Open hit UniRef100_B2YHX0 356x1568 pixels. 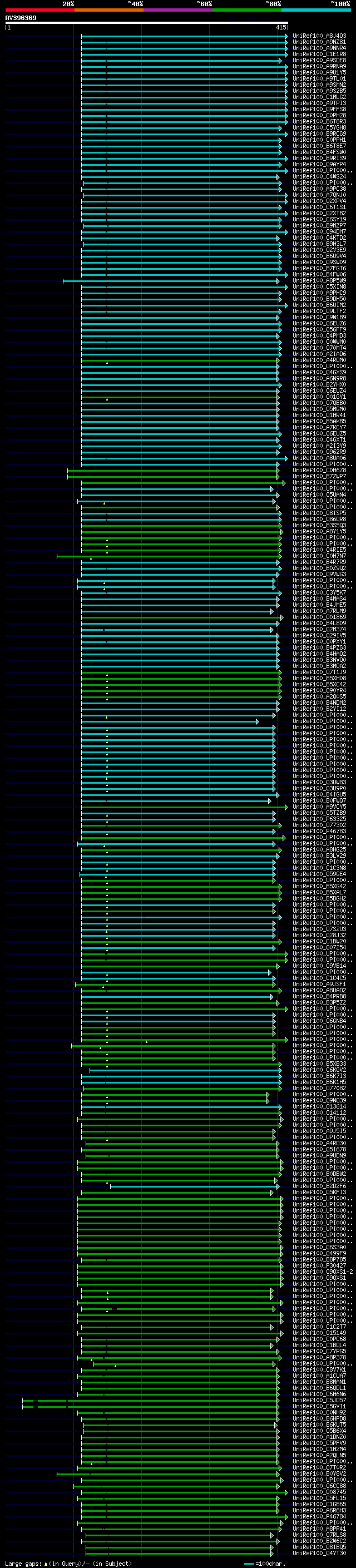(319, 385)
